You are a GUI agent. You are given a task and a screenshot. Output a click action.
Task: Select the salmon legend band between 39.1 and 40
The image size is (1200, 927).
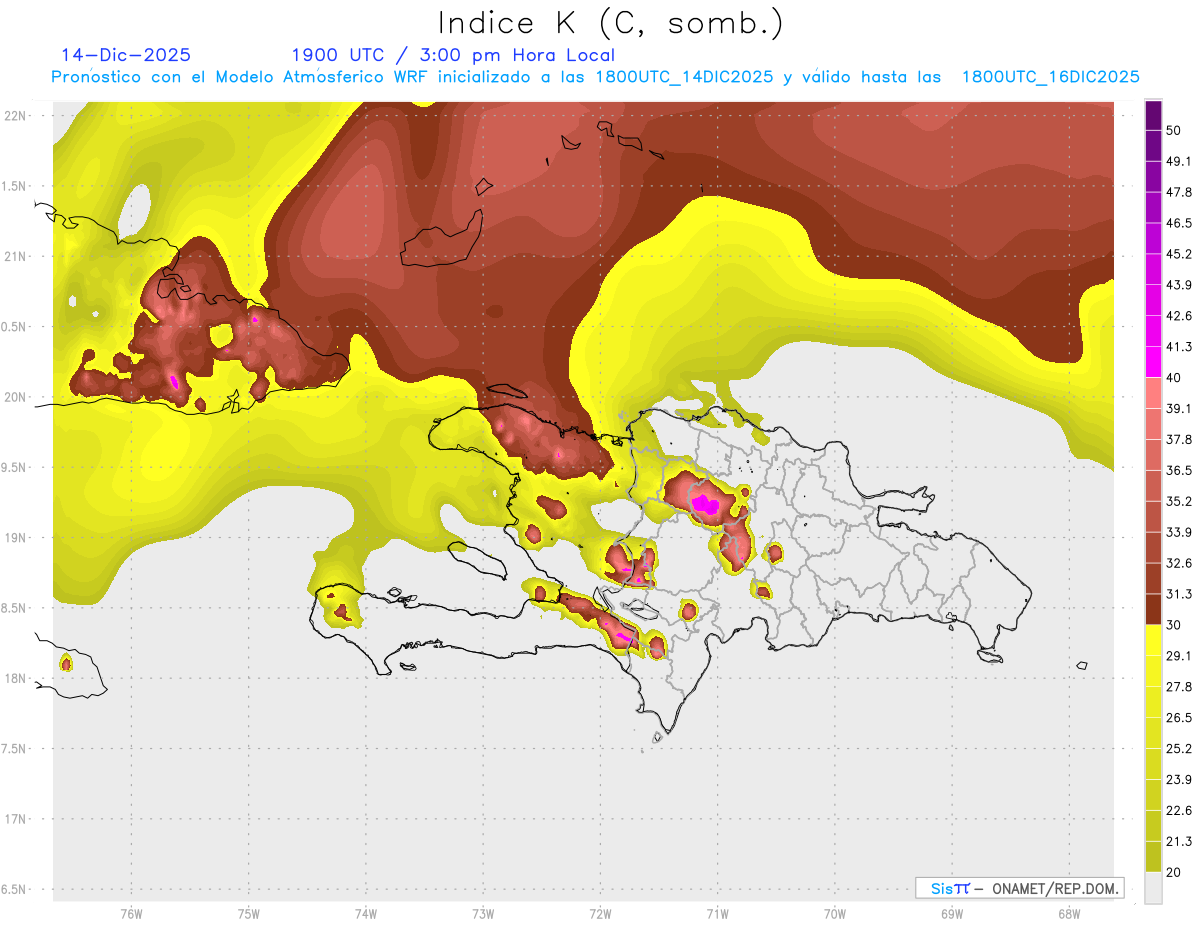click(x=1153, y=393)
